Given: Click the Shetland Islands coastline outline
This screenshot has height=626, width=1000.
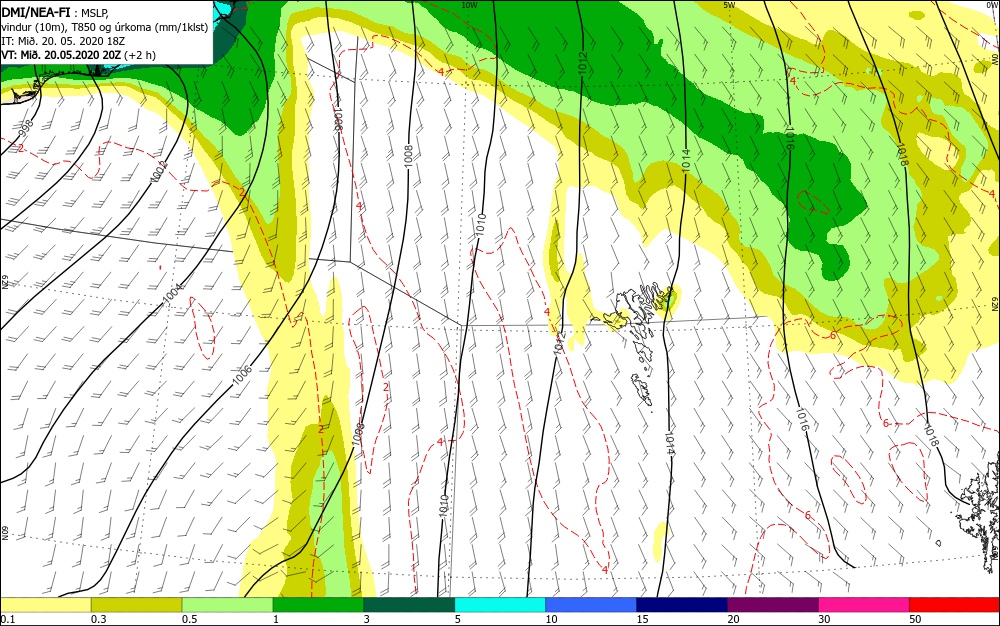Looking at the screenshot, I should [x=977, y=513].
